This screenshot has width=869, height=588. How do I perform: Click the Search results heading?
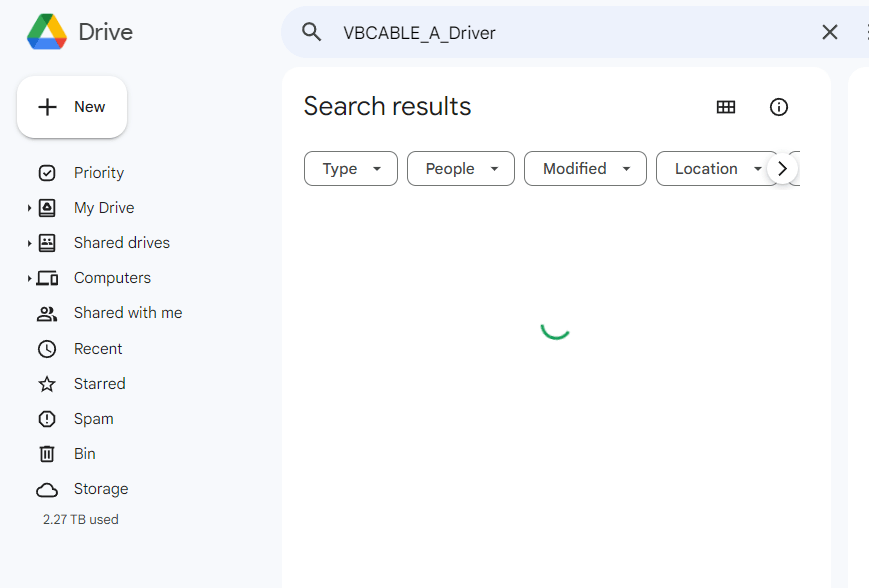click(x=387, y=106)
